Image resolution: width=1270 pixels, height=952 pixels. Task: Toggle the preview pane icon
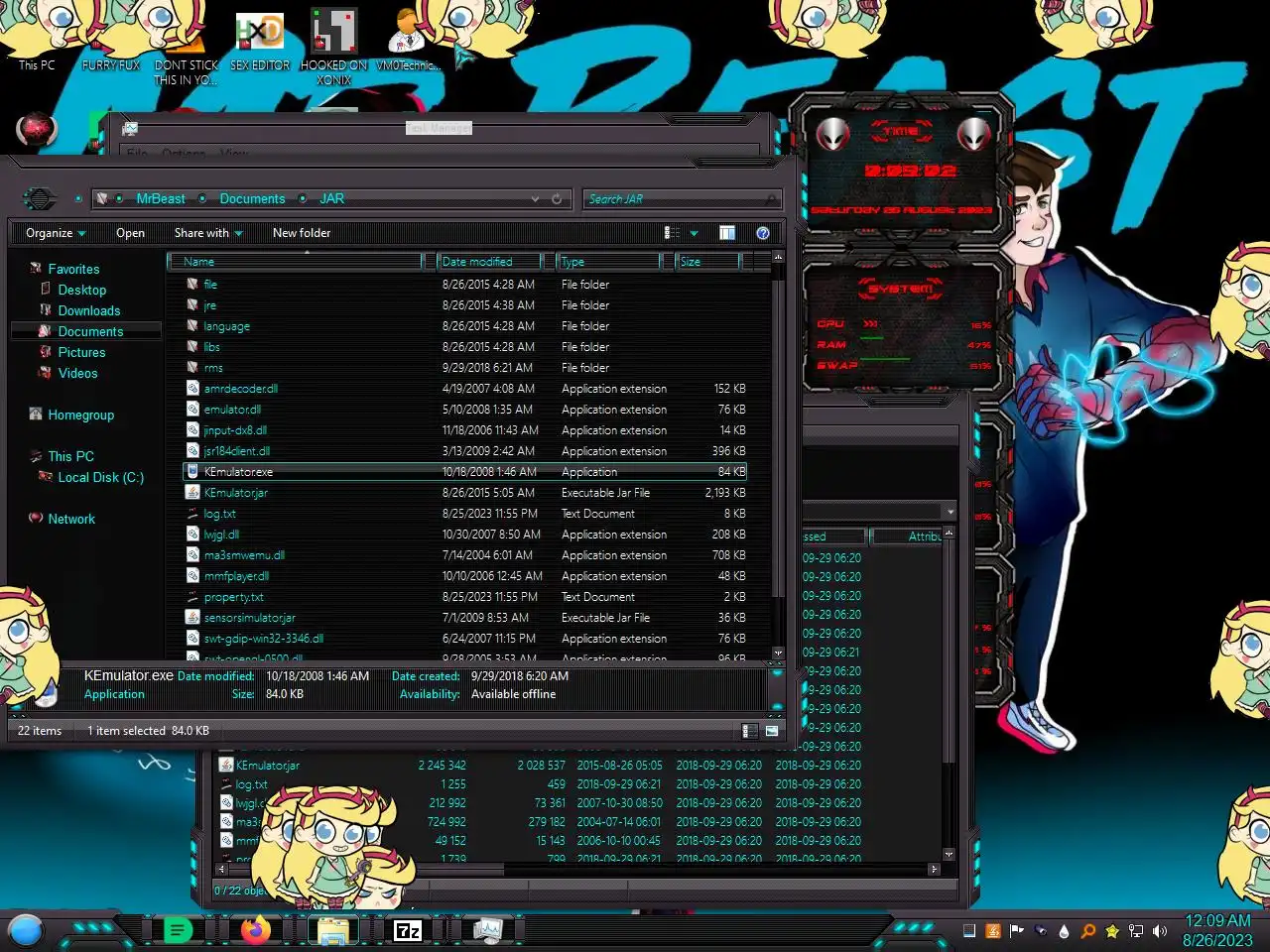point(727,233)
